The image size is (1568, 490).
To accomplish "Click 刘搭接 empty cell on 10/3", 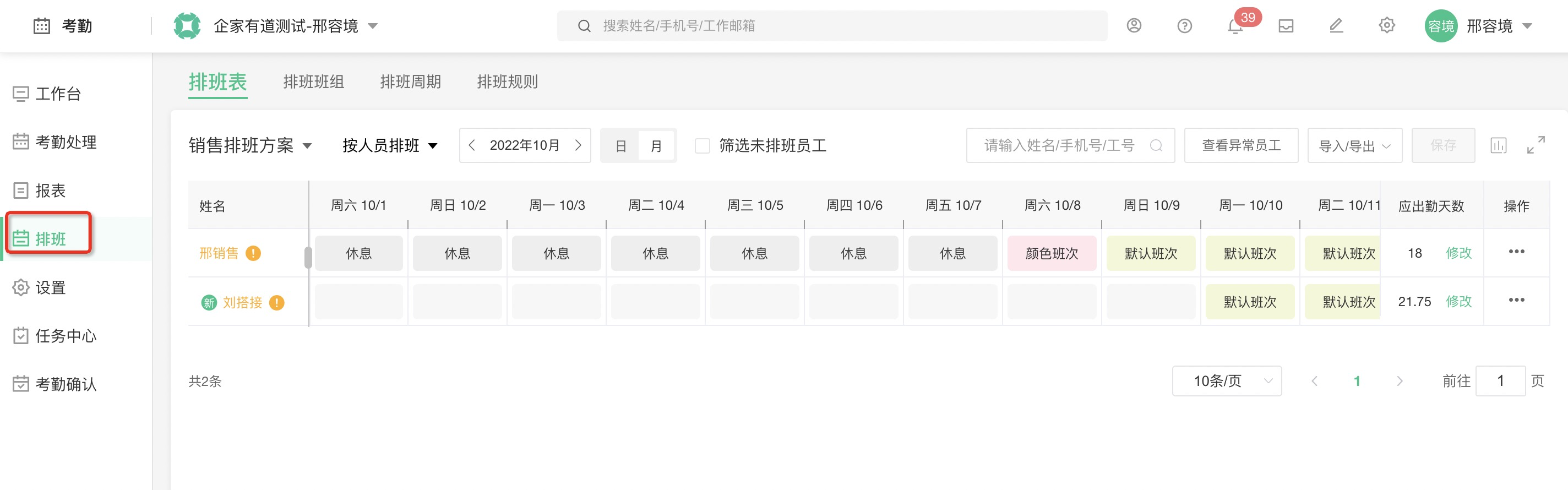I will pos(557,302).
